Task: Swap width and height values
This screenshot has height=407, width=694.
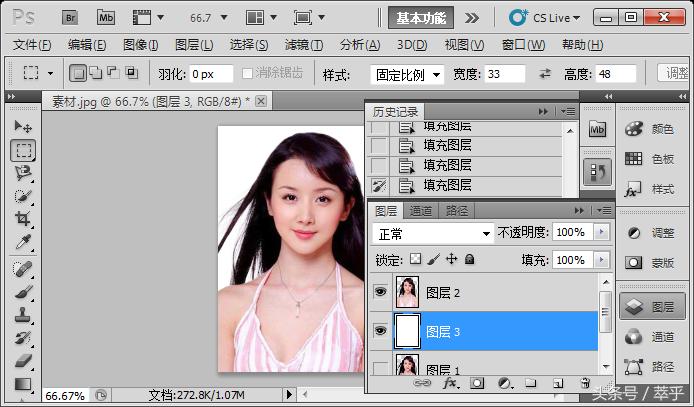Action: tap(545, 74)
